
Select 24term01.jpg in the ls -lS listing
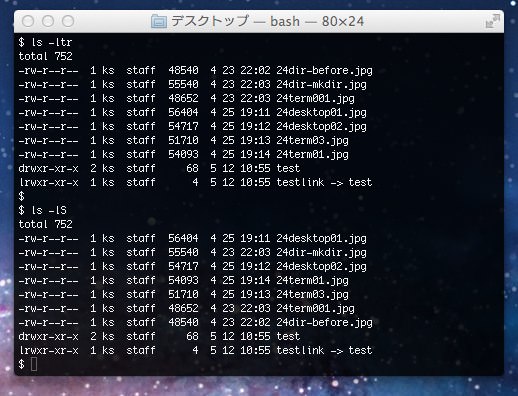point(312,281)
